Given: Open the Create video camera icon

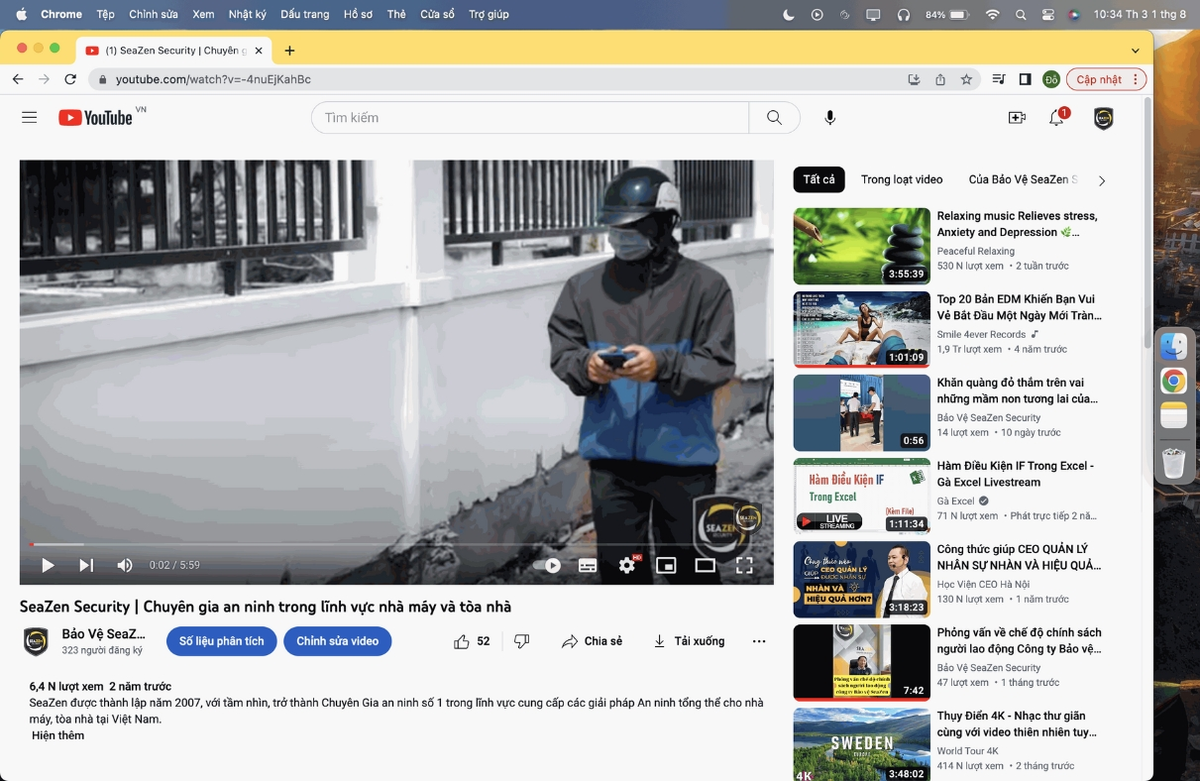Looking at the screenshot, I should (x=1017, y=117).
